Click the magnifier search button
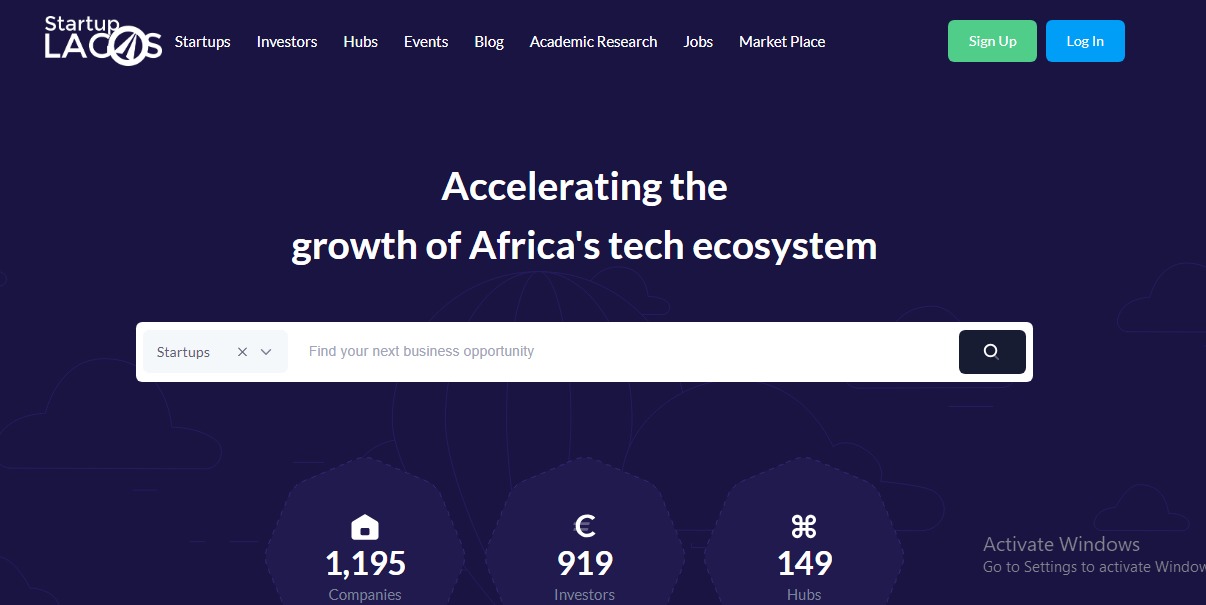Viewport: 1206px width, 605px height. coord(991,352)
